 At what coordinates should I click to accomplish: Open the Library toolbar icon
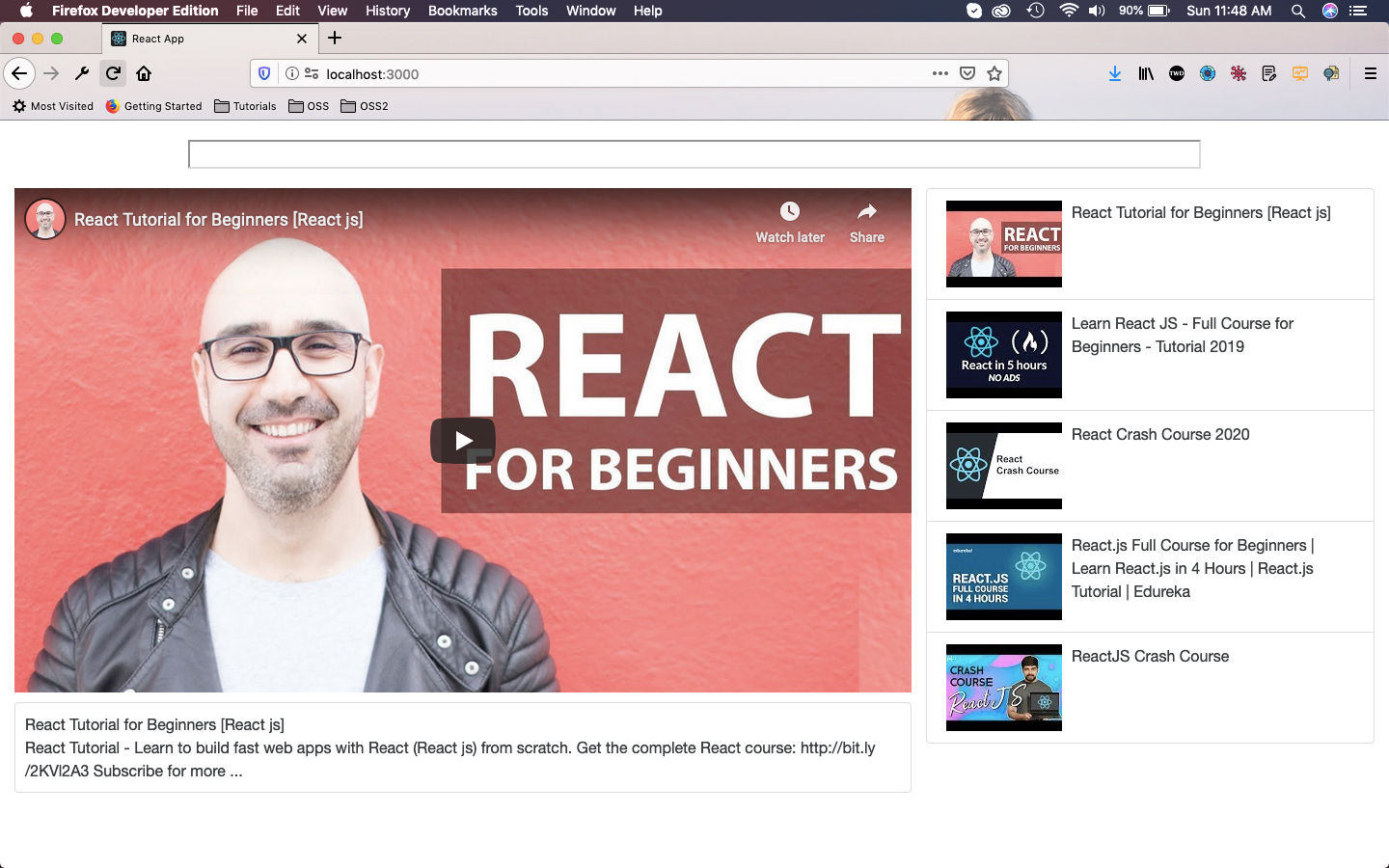click(1146, 73)
